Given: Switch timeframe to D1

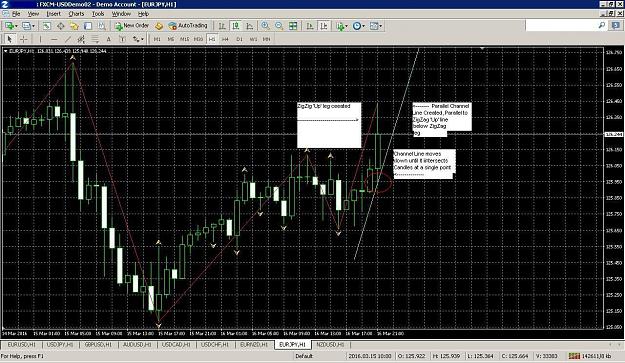Looking at the screenshot, I should 239,39.
